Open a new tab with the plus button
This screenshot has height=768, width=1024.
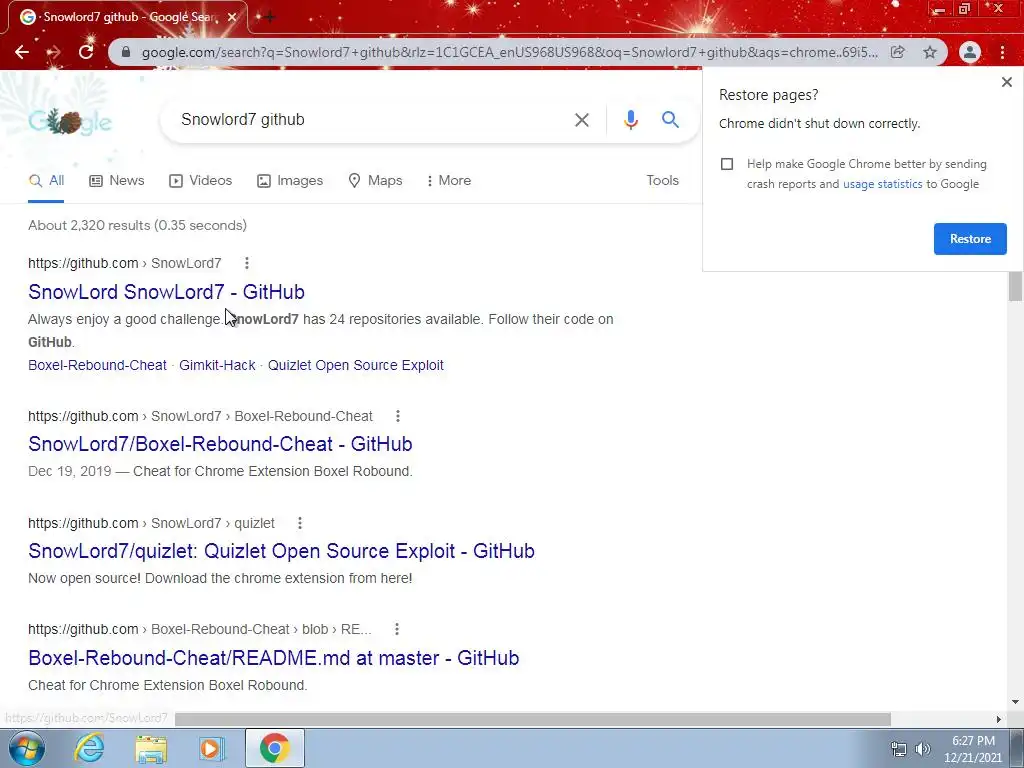tap(269, 17)
